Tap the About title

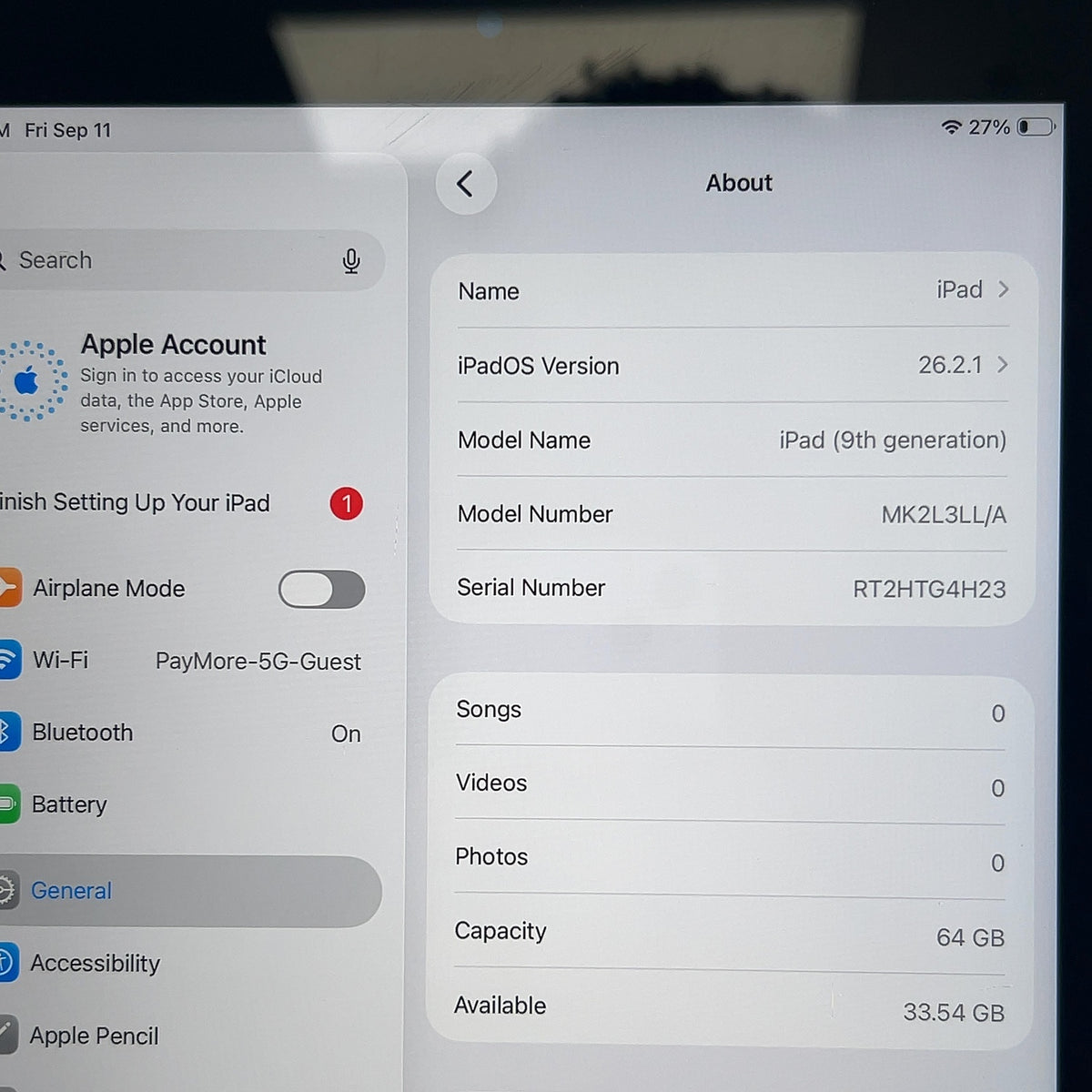pyautogui.click(x=739, y=183)
